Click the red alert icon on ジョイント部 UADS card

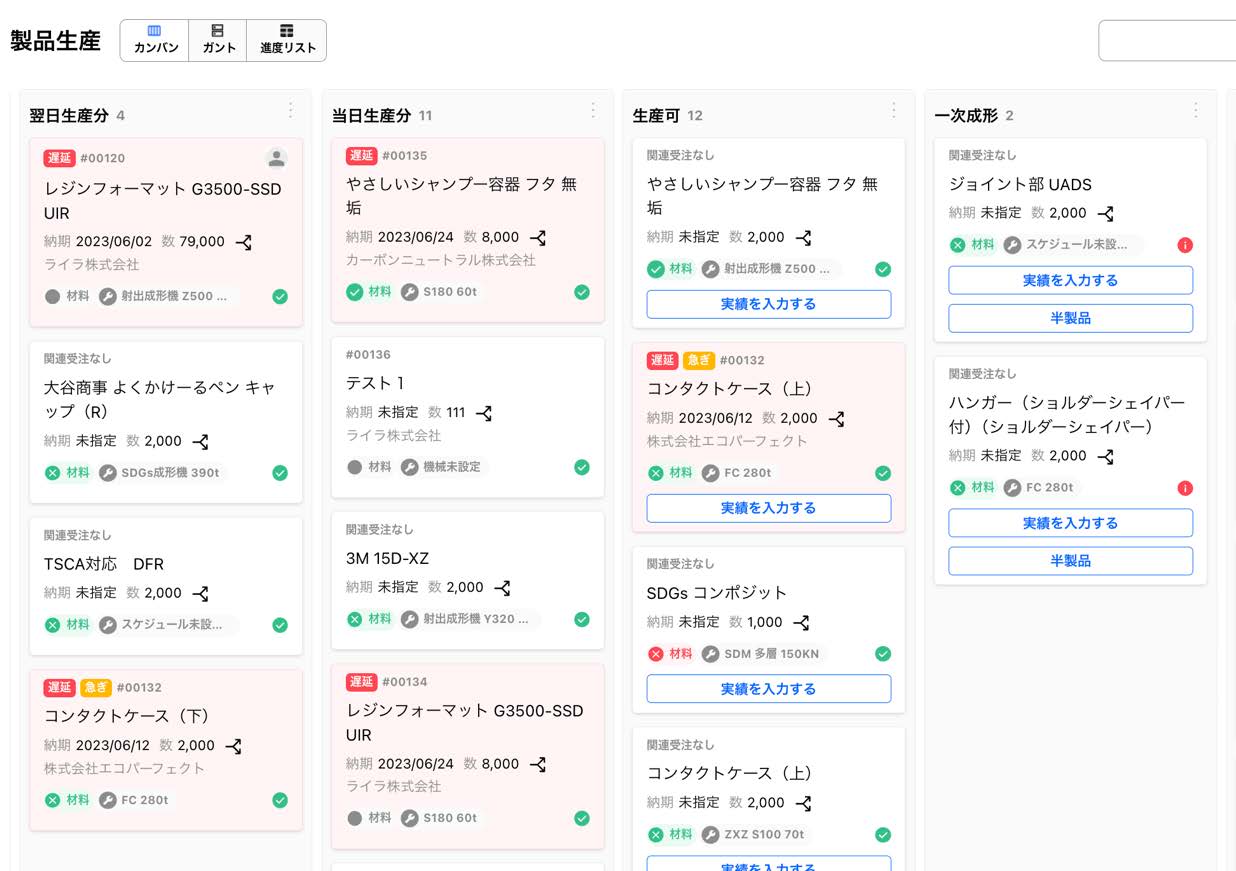click(1185, 245)
